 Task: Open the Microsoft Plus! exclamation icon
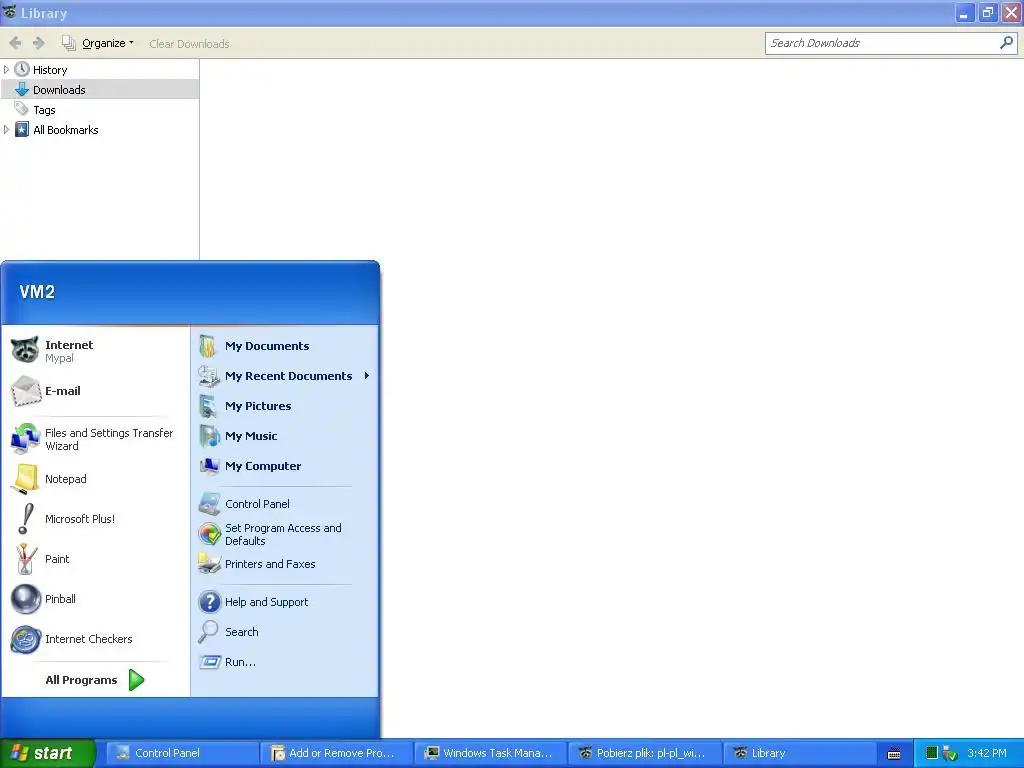click(25, 519)
